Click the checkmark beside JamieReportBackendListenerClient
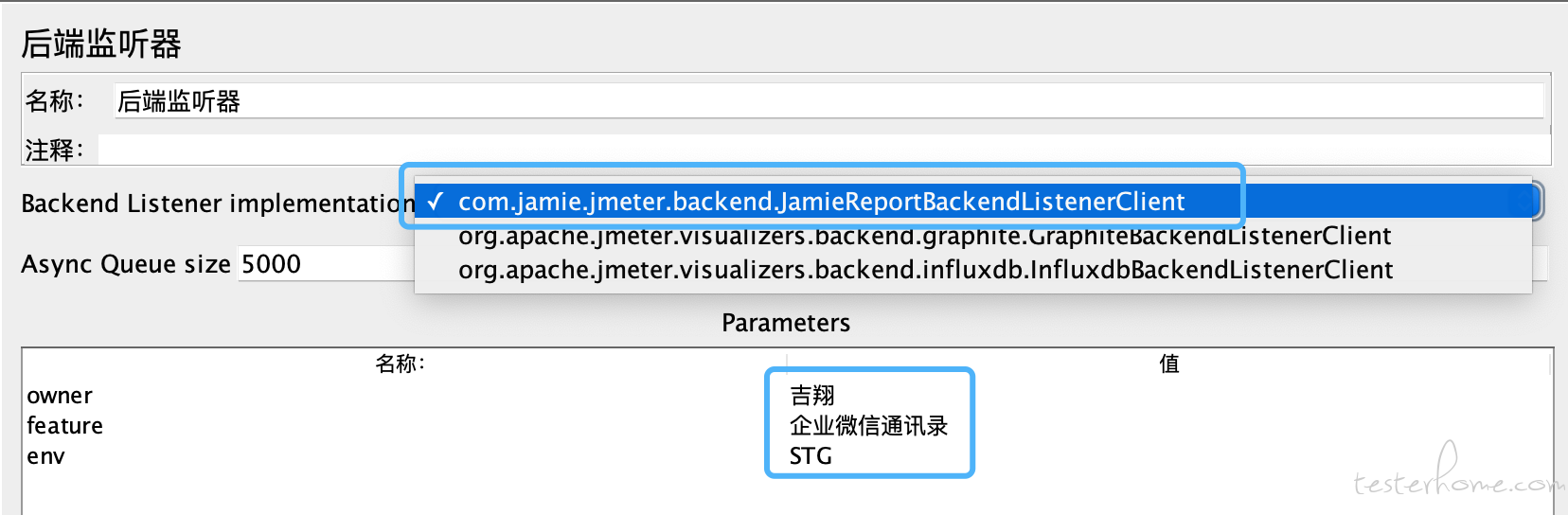The height and width of the screenshot is (515, 1568). 435,202
